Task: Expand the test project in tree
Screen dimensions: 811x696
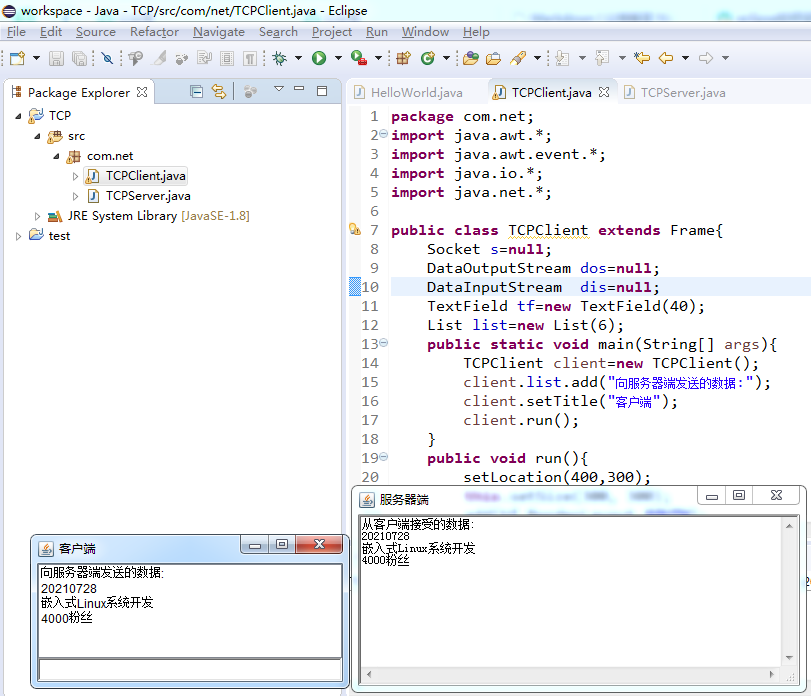Action: [x=18, y=236]
